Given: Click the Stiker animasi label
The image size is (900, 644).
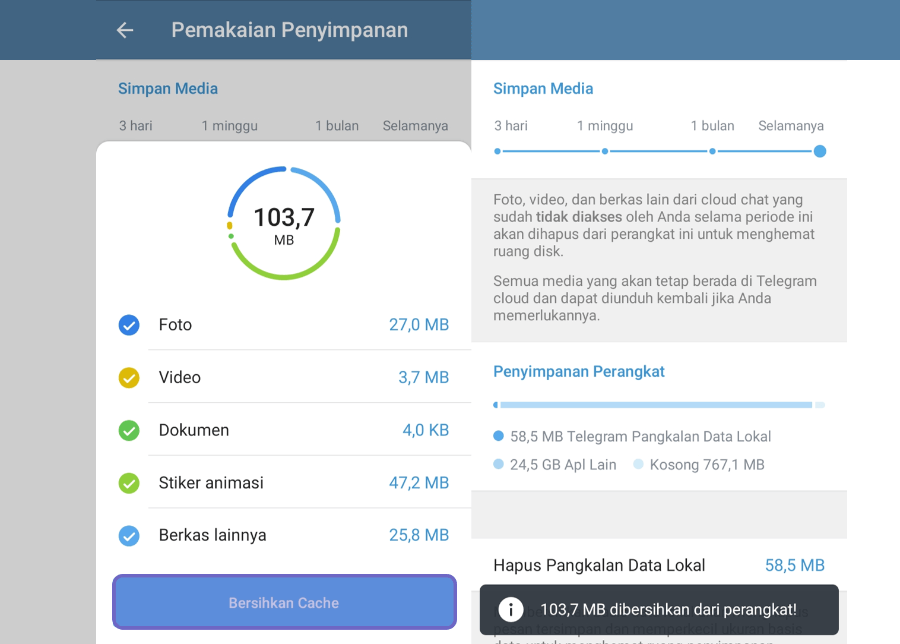Looking at the screenshot, I should (211, 483).
